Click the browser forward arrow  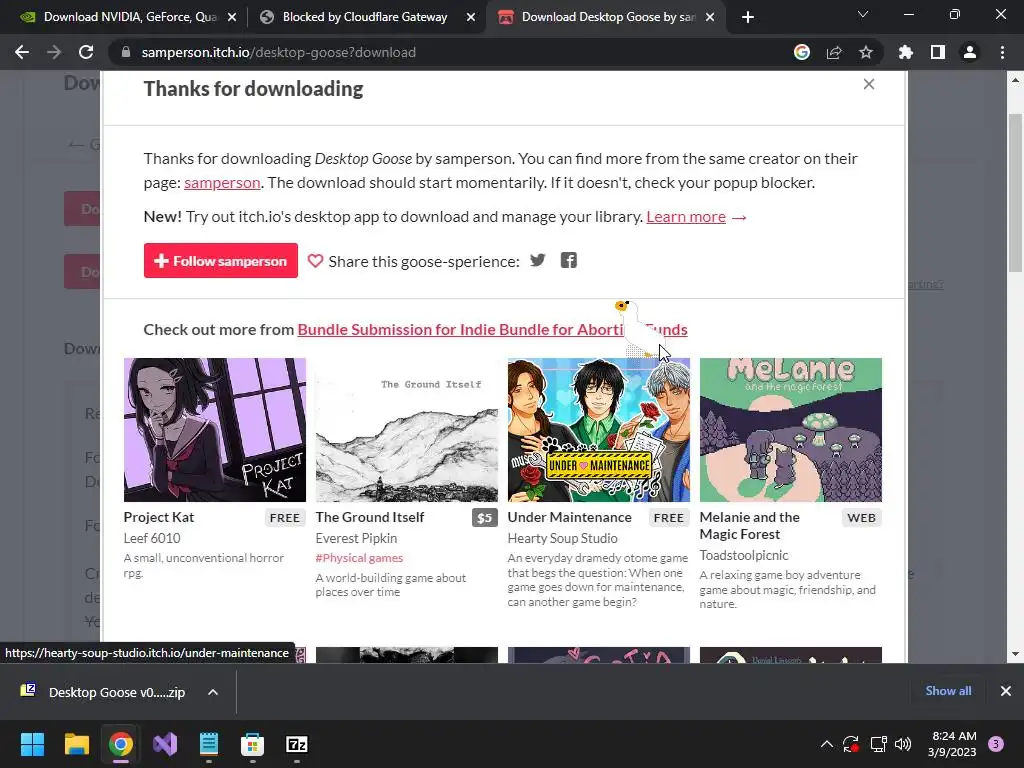pyautogui.click(x=54, y=52)
